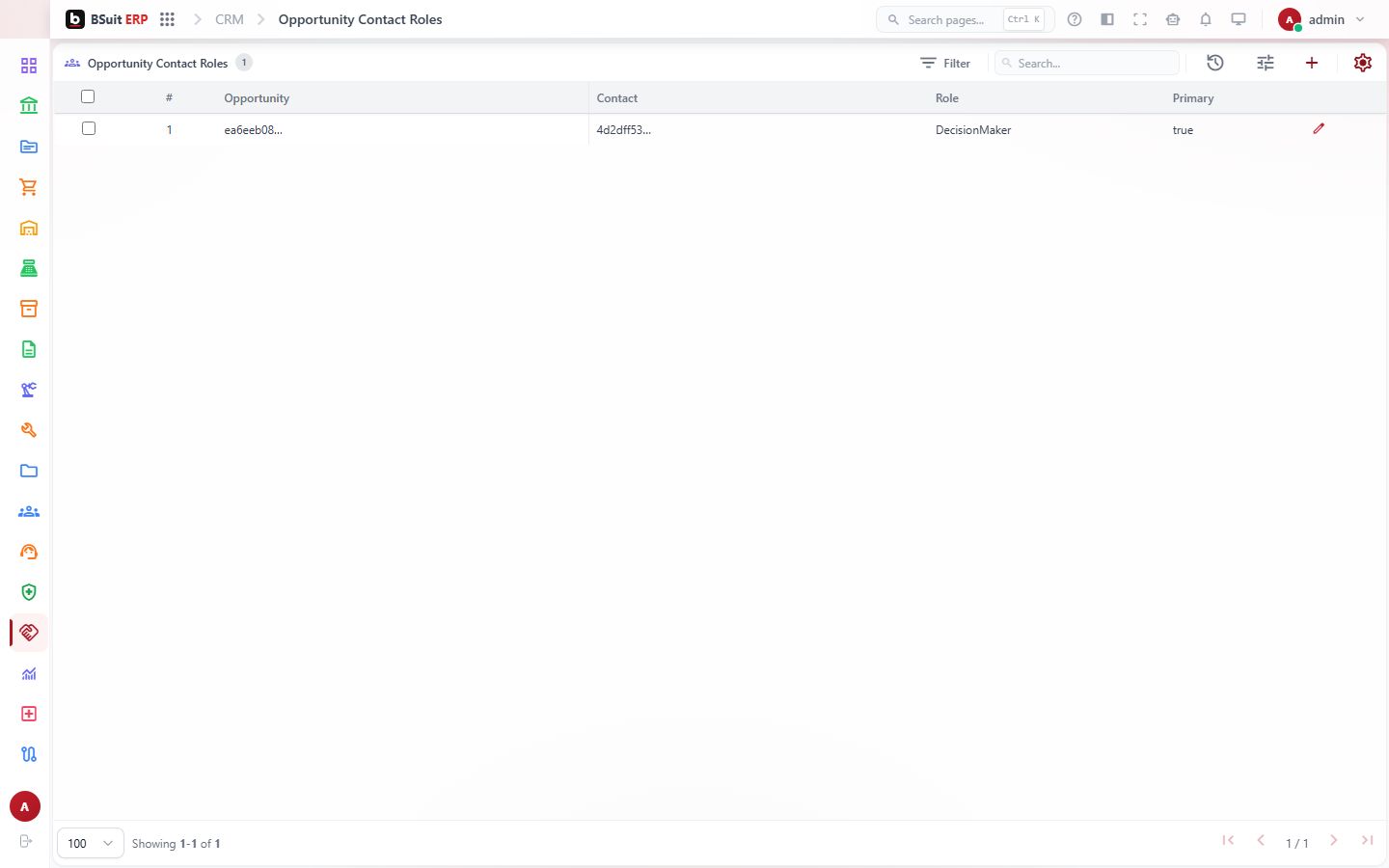The image size is (1389, 868).
Task: Tick the select-all checkbox in table header
Action: 88,96
